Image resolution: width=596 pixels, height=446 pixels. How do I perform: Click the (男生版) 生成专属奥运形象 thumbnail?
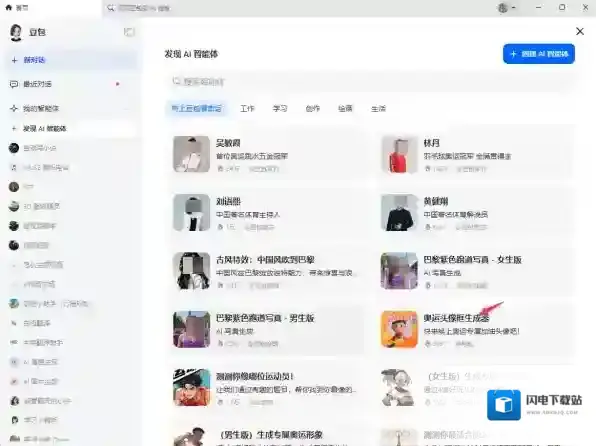(x=192, y=436)
